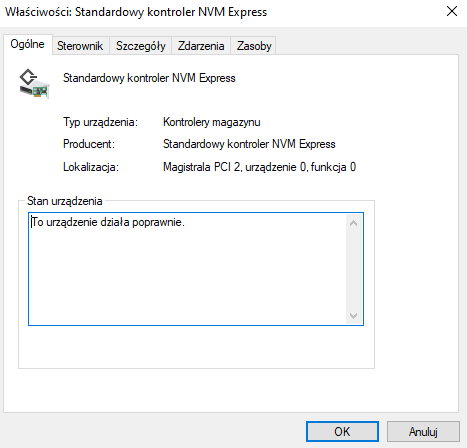
Task: Click the 'To urządzenie działa poprawnie.' text
Action: (x=108, y=222)
